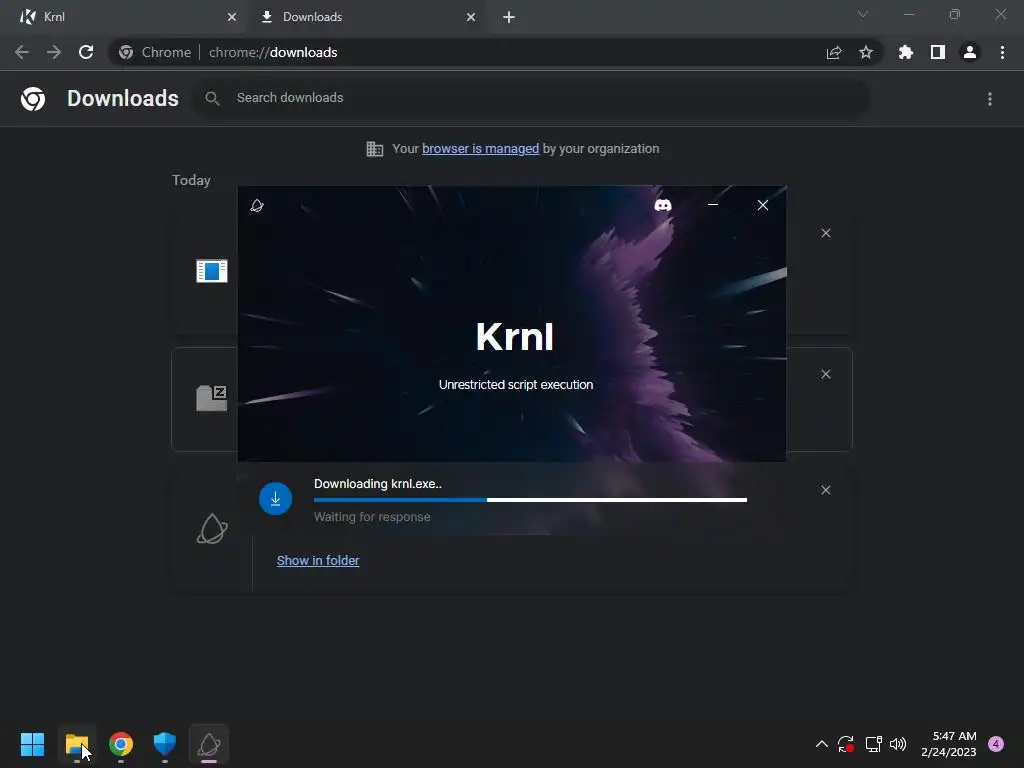Toggle the browser side panel
The height and width of the screenshot is (768, 1024).
938,52
